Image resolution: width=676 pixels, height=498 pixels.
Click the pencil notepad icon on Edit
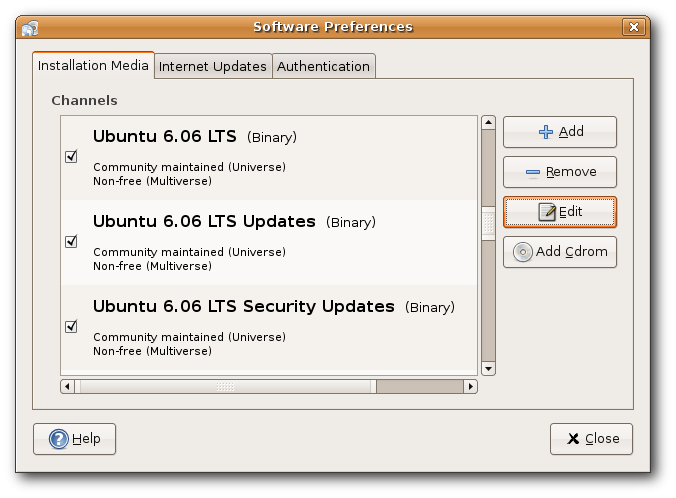[x=547, y=212]
